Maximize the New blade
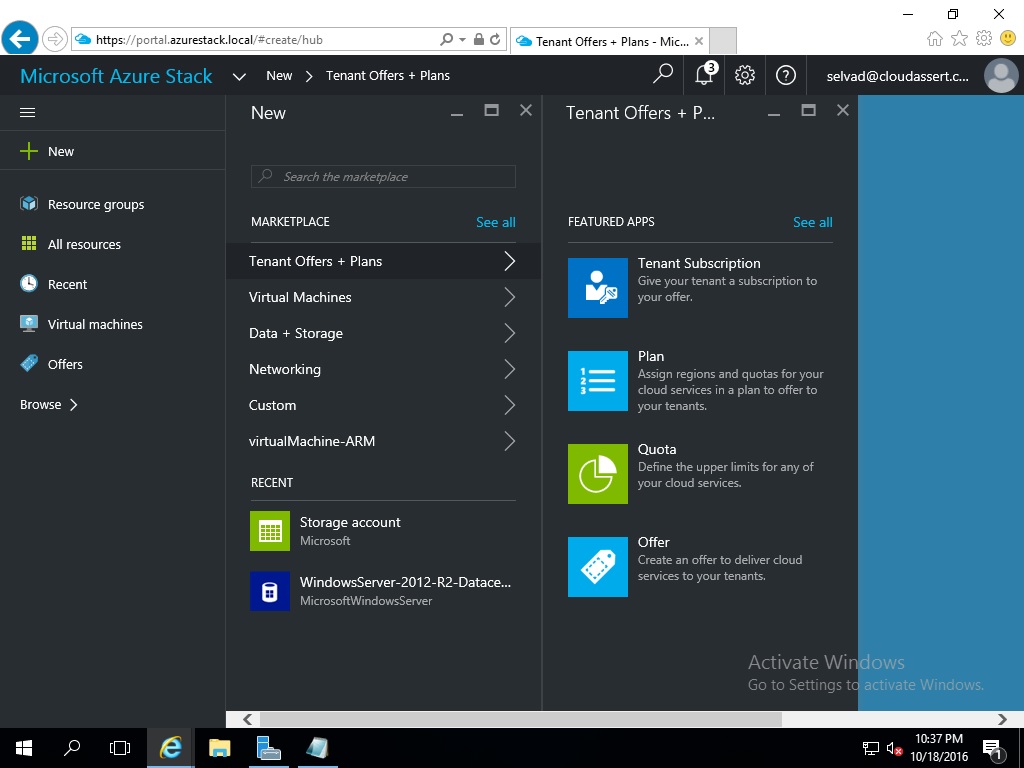Viewport: 1024px width, 768px height. click(x=491, y=110)
